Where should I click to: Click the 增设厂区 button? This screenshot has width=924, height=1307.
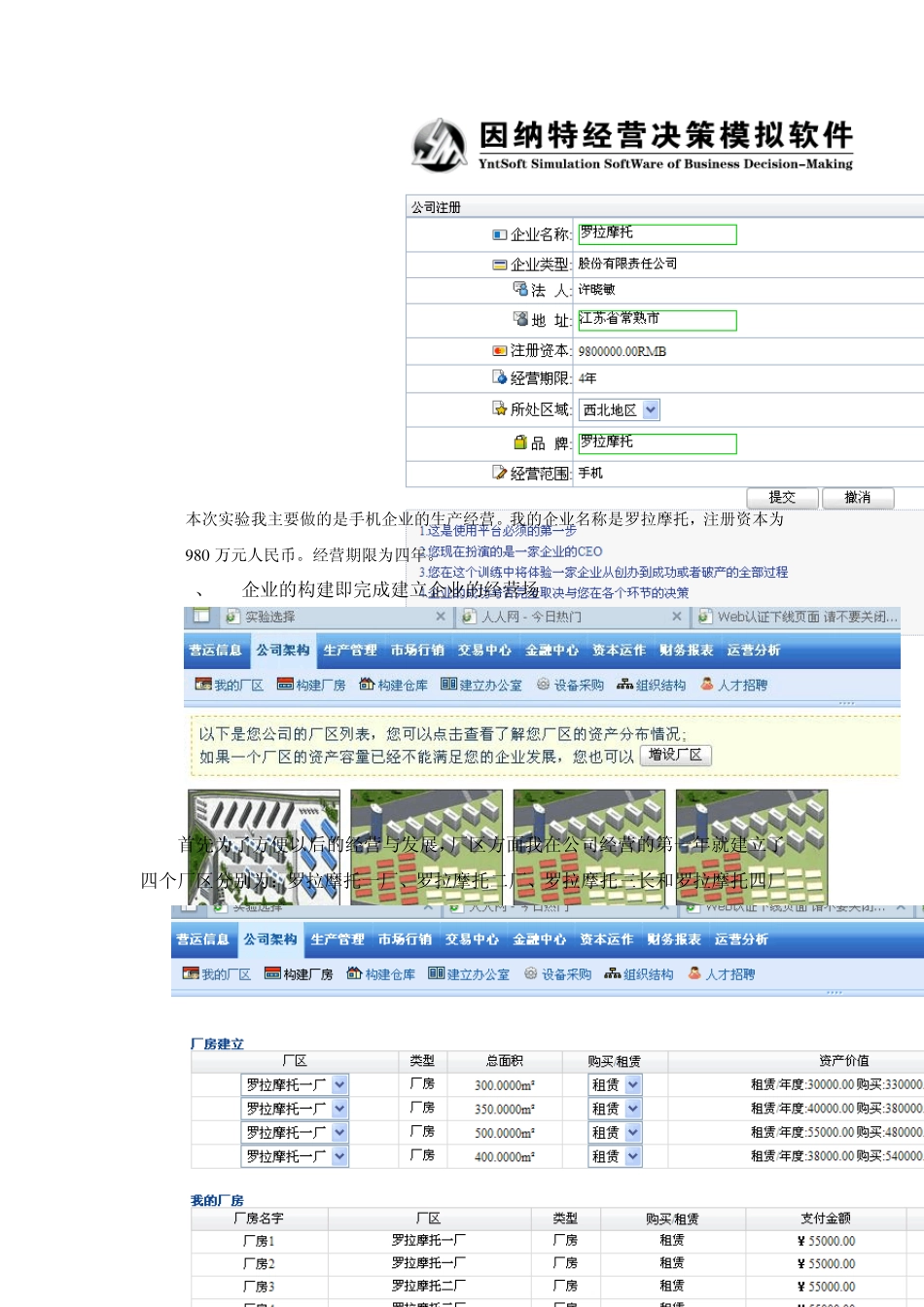[676, 756]
